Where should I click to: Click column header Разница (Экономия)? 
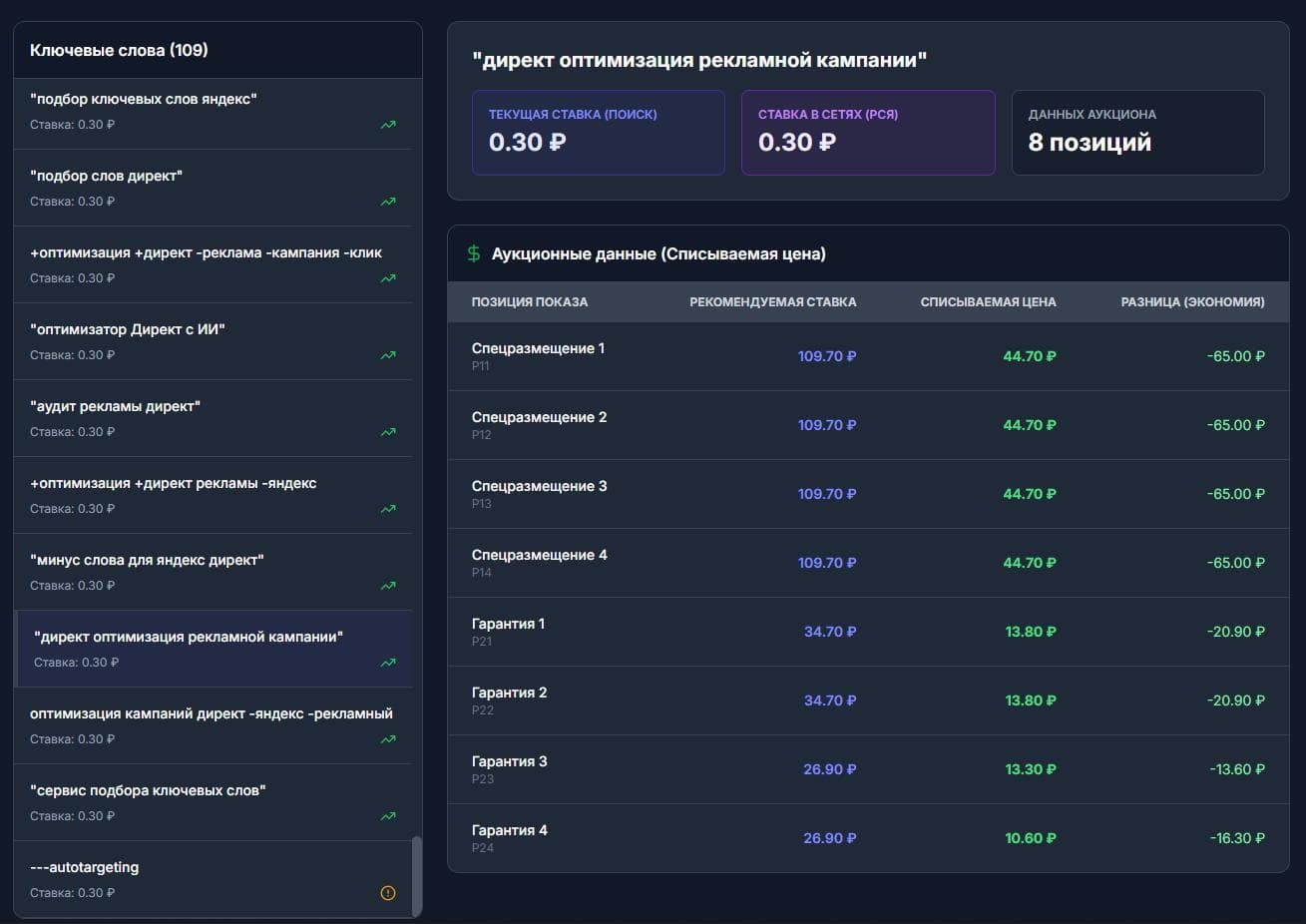[1193, 301]
